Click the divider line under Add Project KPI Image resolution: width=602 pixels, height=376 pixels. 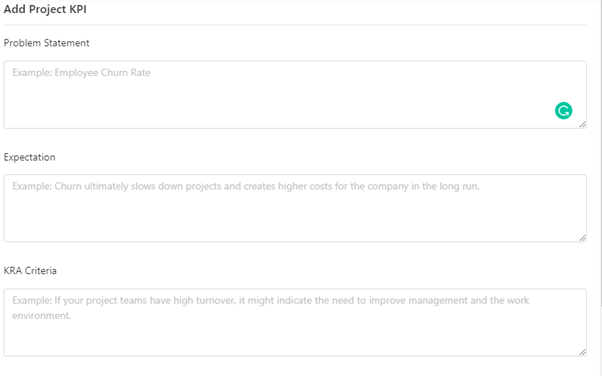[295, 25]
